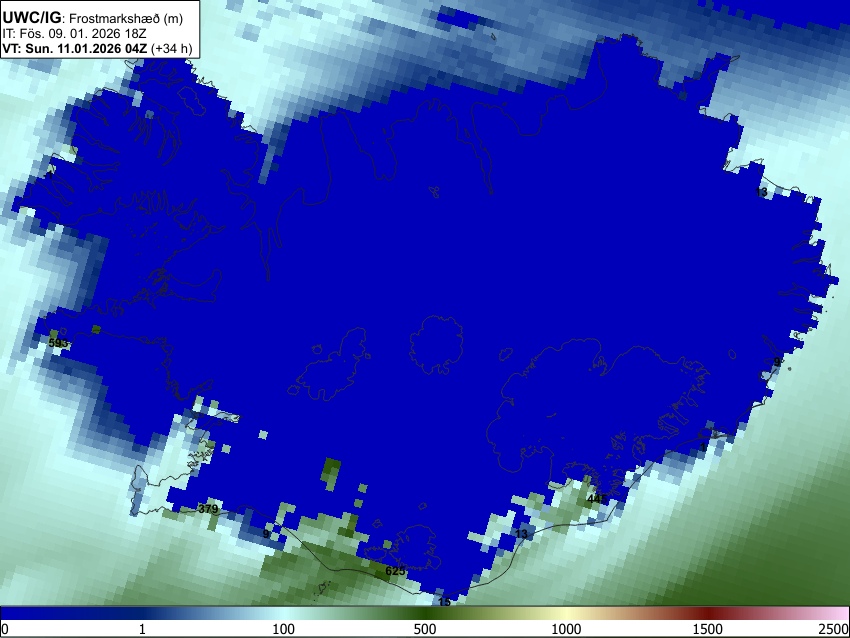Click the dark green colorbar segment above 500

pos(425,613)
